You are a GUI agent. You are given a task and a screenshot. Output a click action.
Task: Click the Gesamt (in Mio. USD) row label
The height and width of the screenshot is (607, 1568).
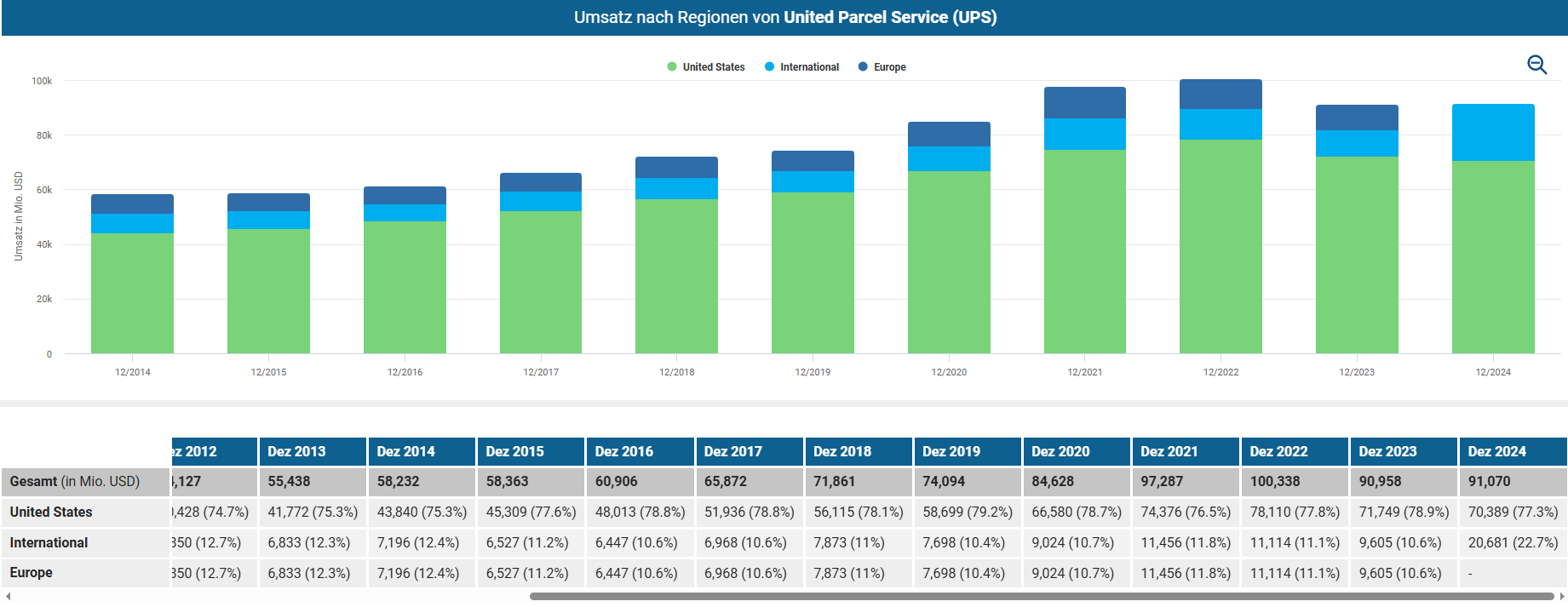75,481
